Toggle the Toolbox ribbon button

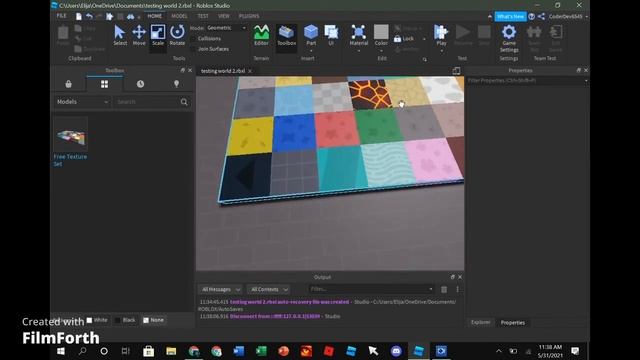(x=287, y=35)
